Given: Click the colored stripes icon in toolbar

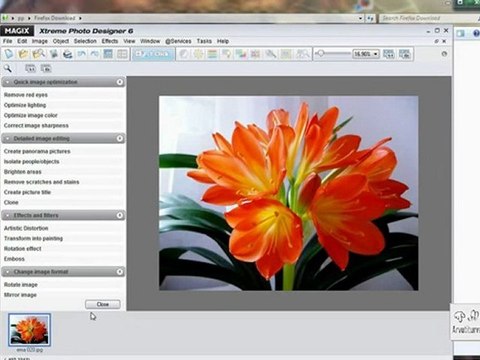Looking at the screenshot, I should [x=212, y=54].
